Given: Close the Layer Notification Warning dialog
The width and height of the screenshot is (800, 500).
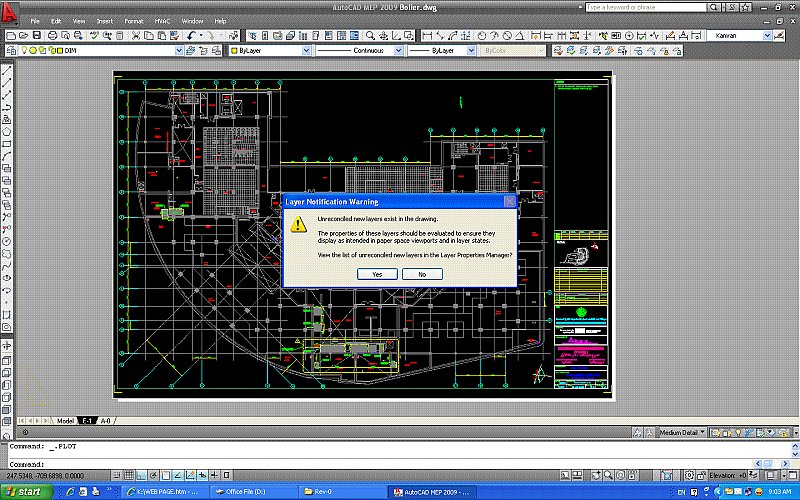Looking at the screenshot, I should tap(509, 201).
